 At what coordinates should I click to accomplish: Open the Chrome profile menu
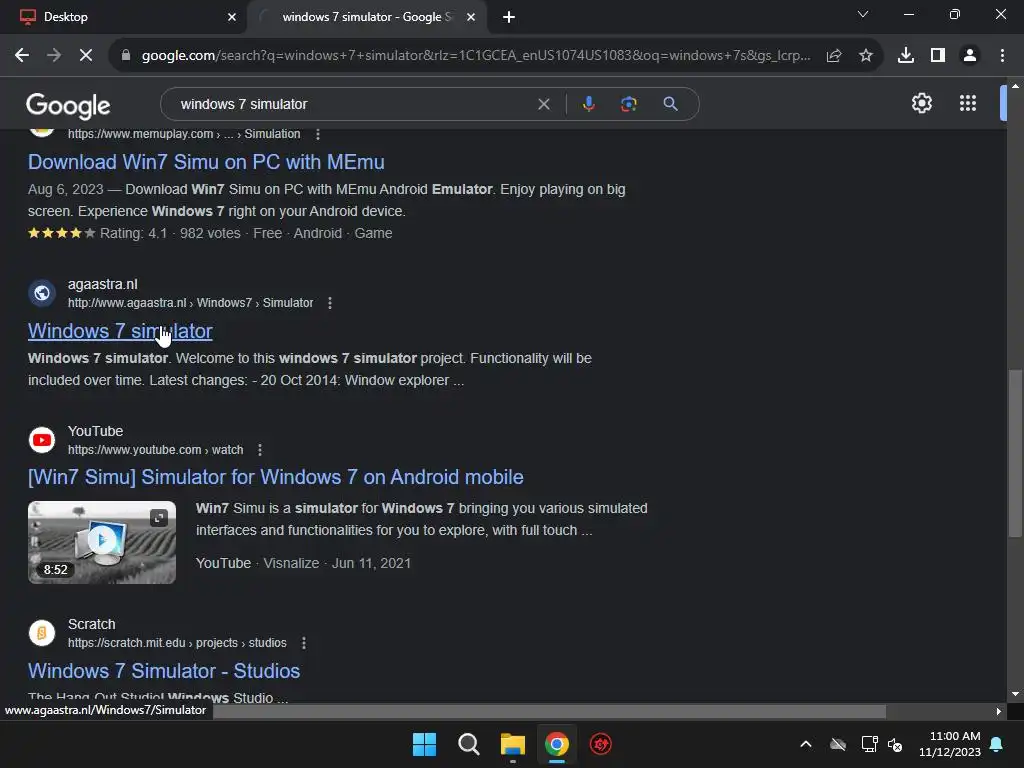(x=970, y=56)
